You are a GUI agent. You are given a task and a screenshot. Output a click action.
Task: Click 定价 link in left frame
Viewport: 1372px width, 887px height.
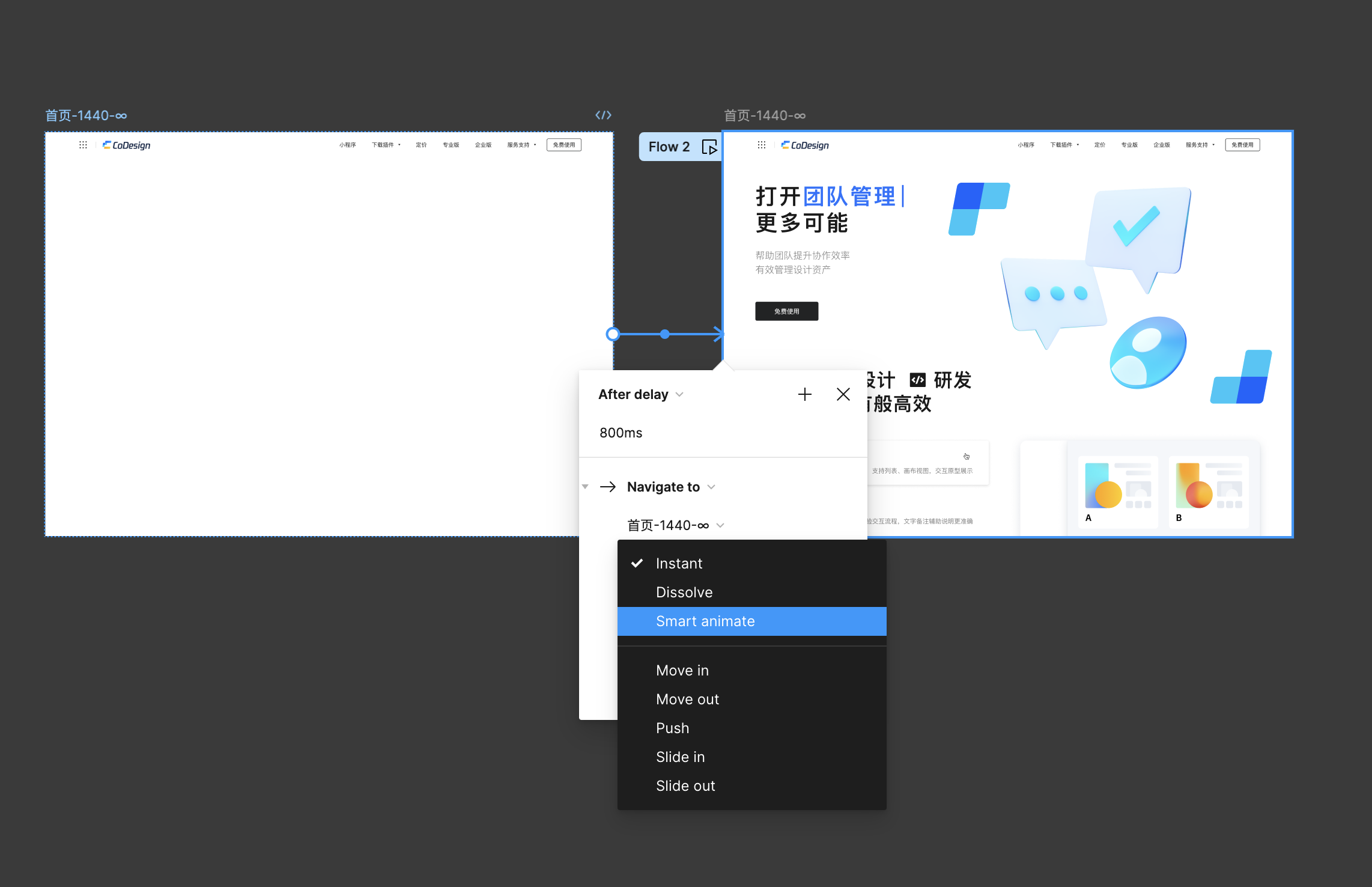(x=421, y=145)
